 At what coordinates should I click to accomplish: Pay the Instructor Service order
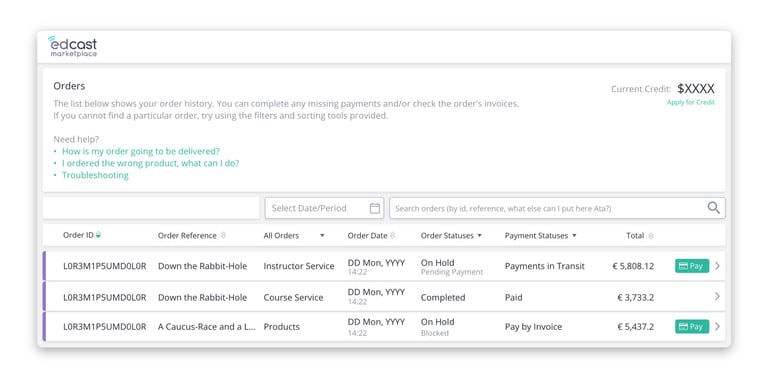[692, 266]
